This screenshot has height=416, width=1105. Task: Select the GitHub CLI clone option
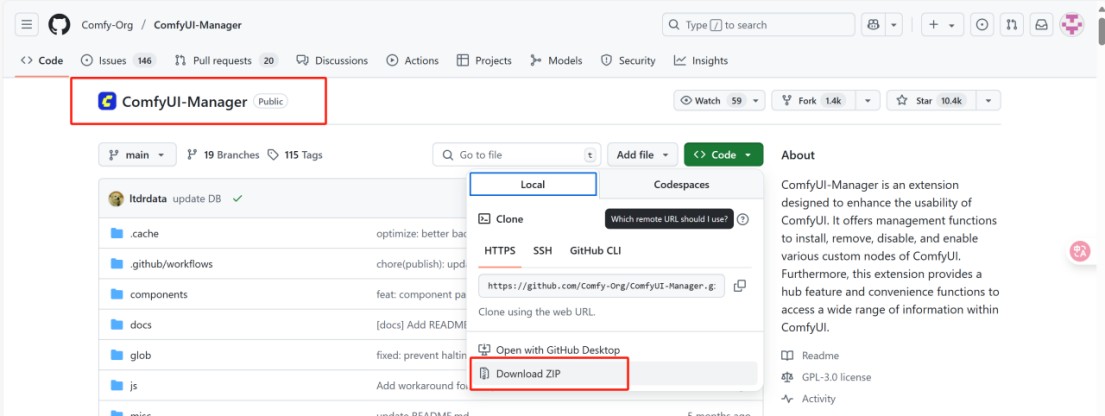(595, 251)
